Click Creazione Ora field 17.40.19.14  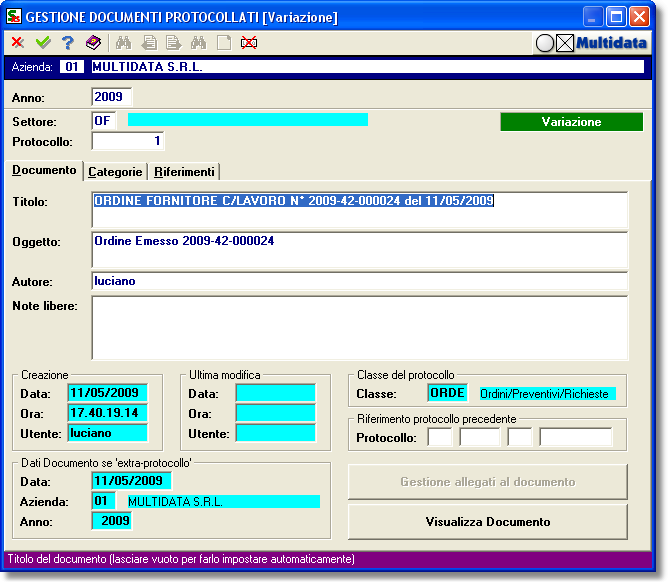(107, 413)
